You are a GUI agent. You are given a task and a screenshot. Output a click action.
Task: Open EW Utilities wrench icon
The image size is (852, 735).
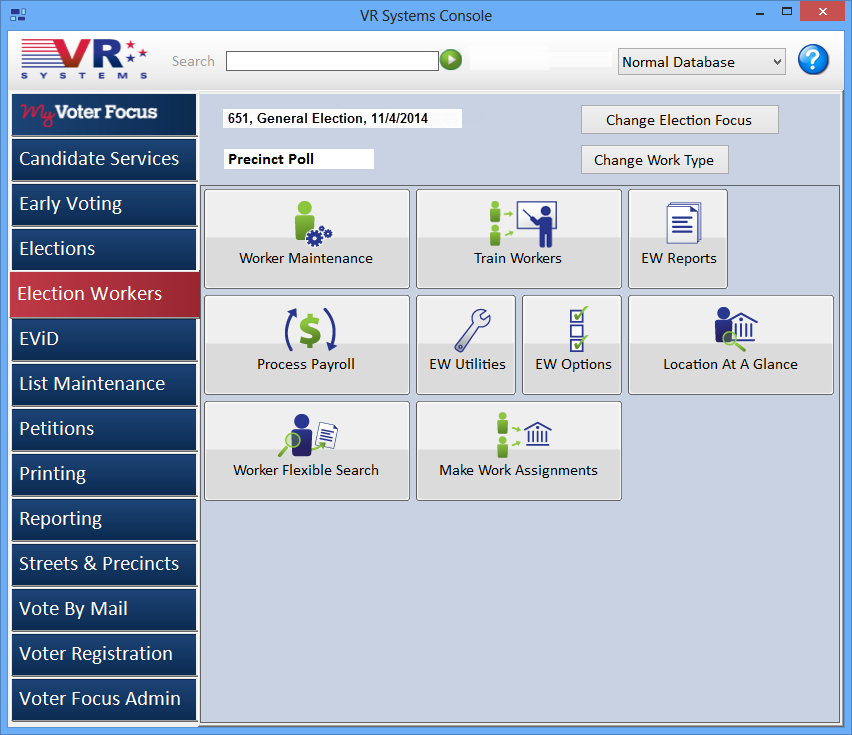(472, 330)
